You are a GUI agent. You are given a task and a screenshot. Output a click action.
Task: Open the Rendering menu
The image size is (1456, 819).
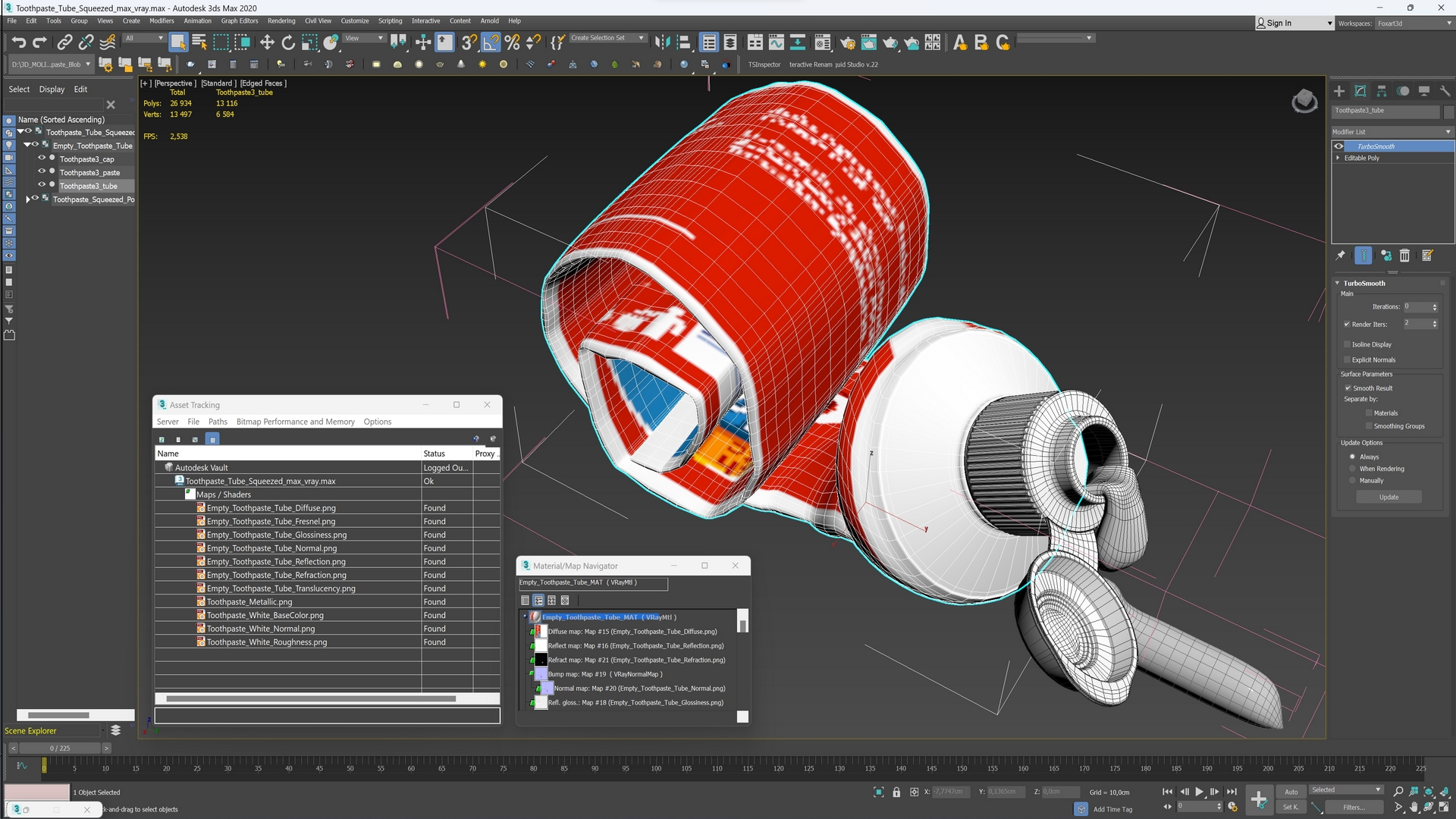pyautogui.click(x=281, y=20)
